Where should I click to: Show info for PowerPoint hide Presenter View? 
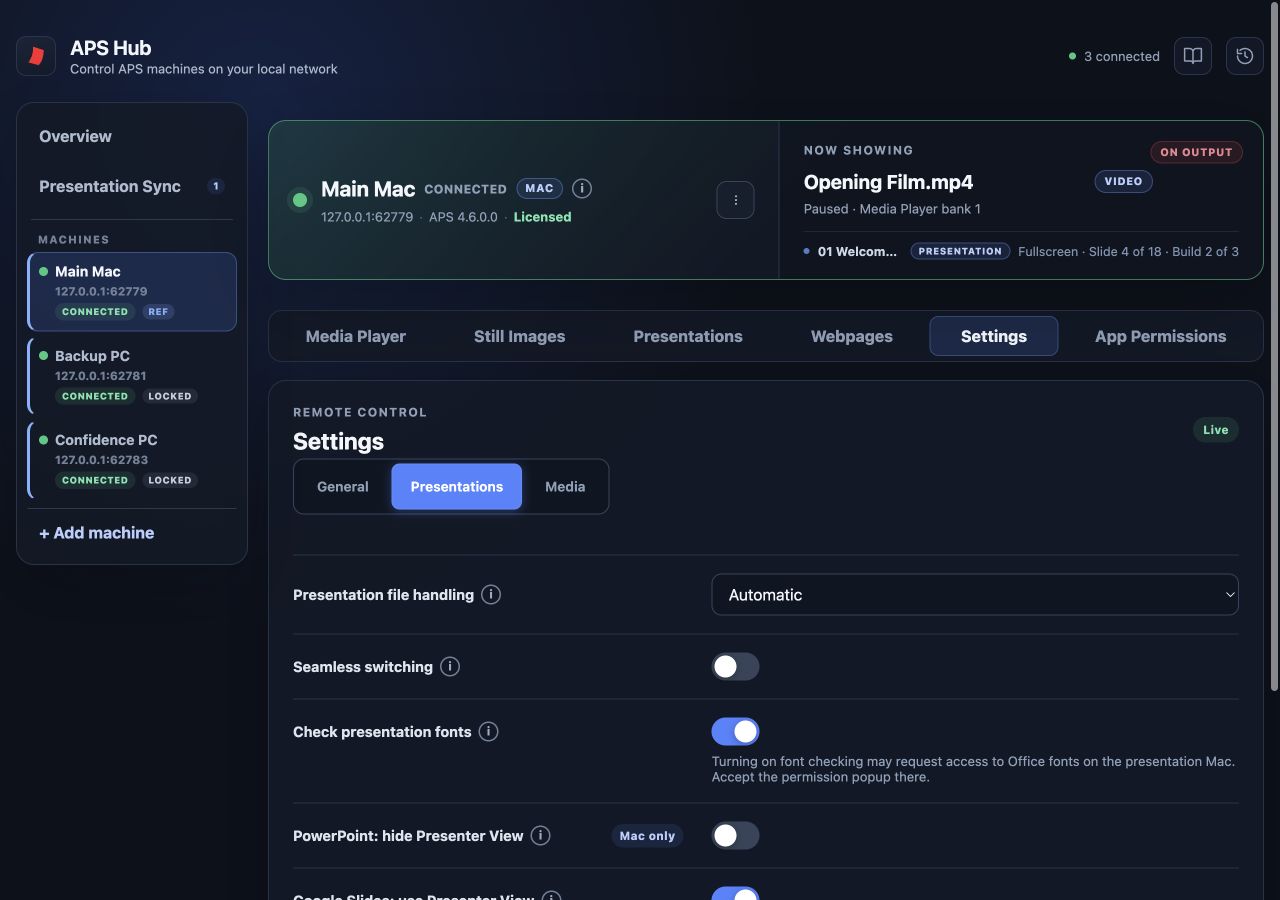[x=541, y=835]
